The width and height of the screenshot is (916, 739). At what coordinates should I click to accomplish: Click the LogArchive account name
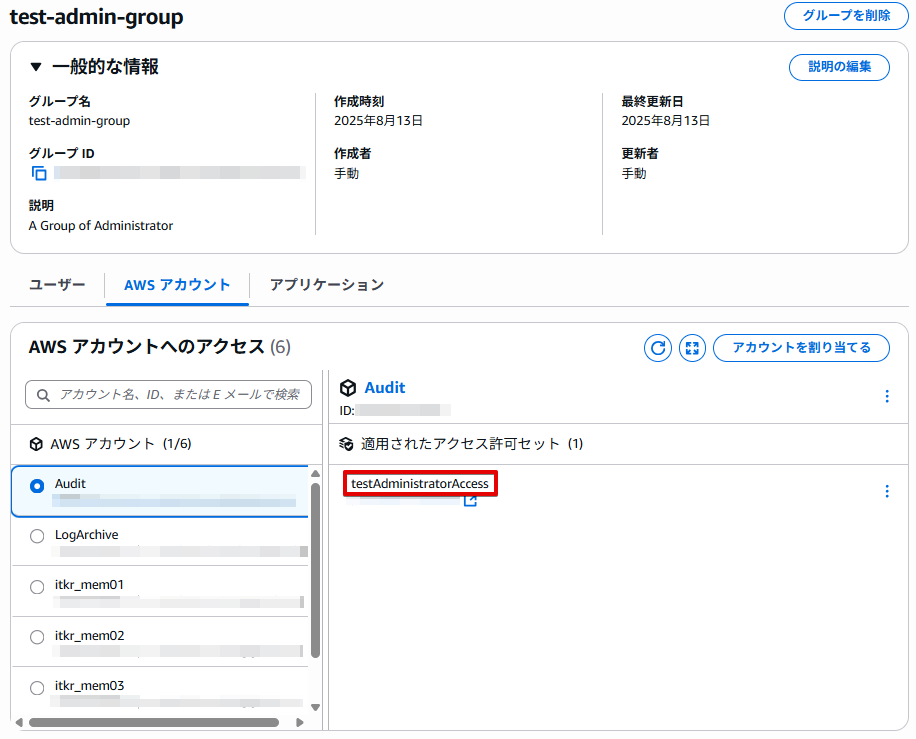(x=86, y=535)
